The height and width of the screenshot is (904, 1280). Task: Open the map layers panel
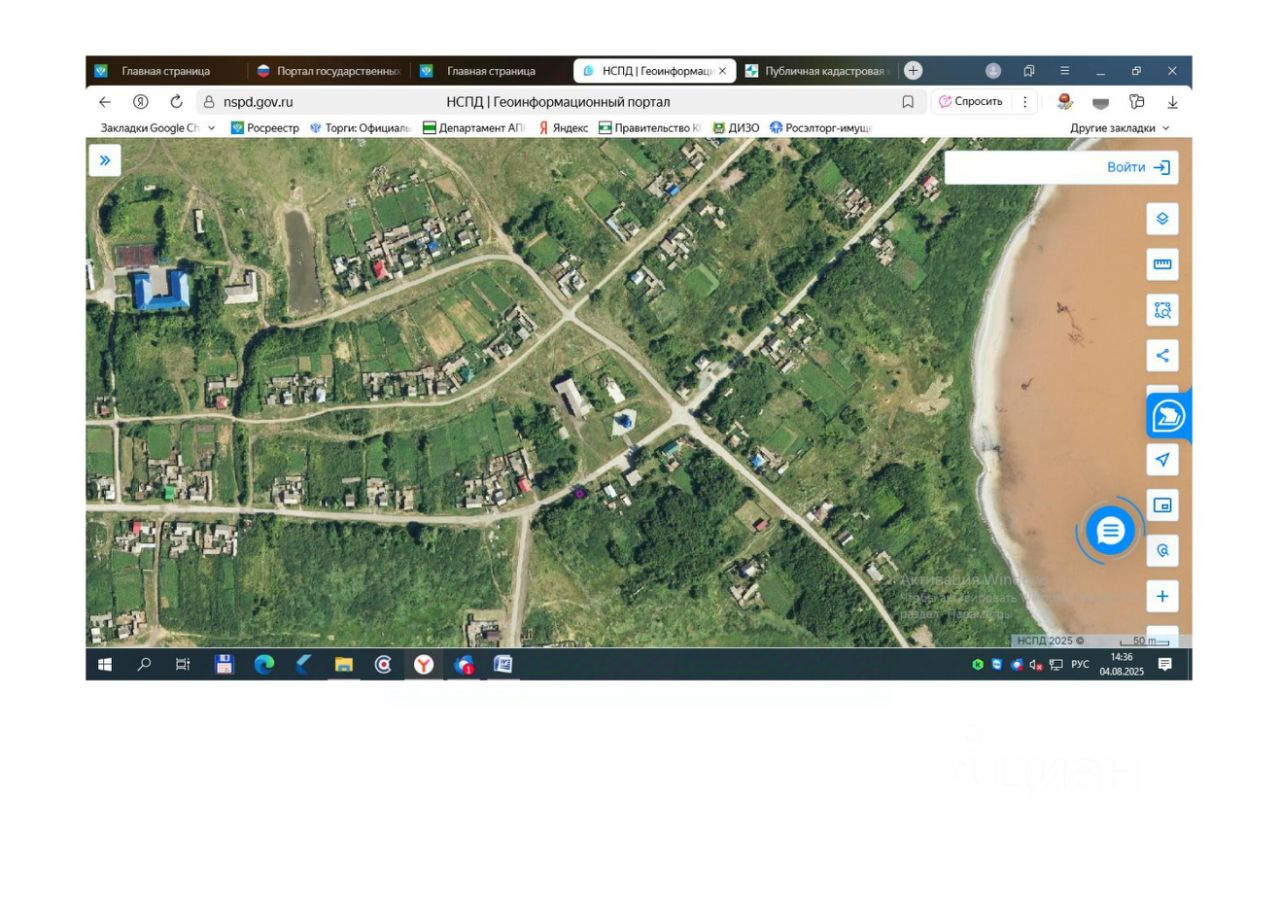tap(1161, 218)
